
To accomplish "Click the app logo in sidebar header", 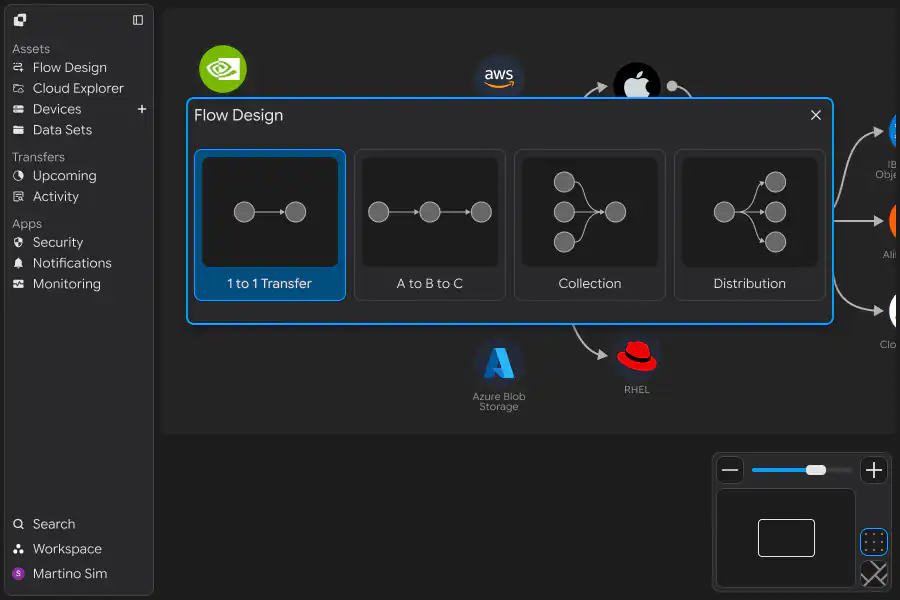I will pyautogui.click(x=20, y=20).
